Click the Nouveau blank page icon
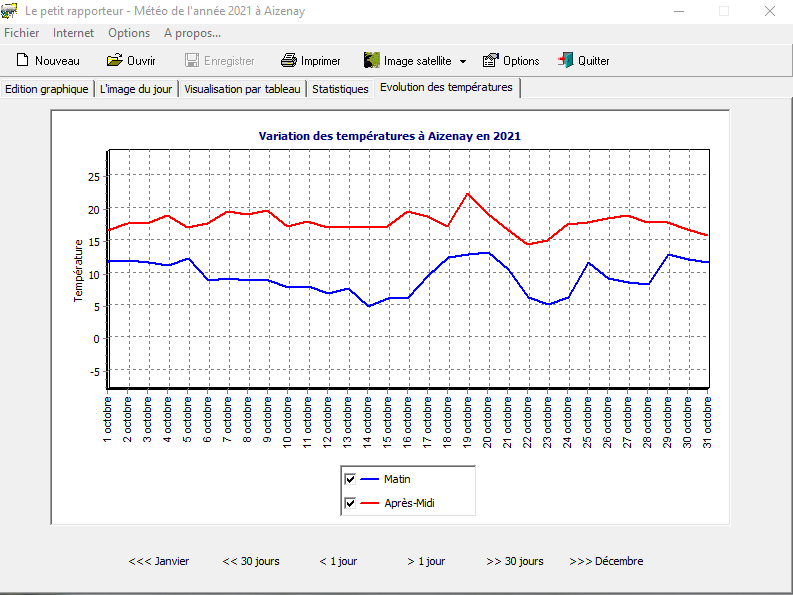This screenshot has height=595, width=793. pos(22,61)
